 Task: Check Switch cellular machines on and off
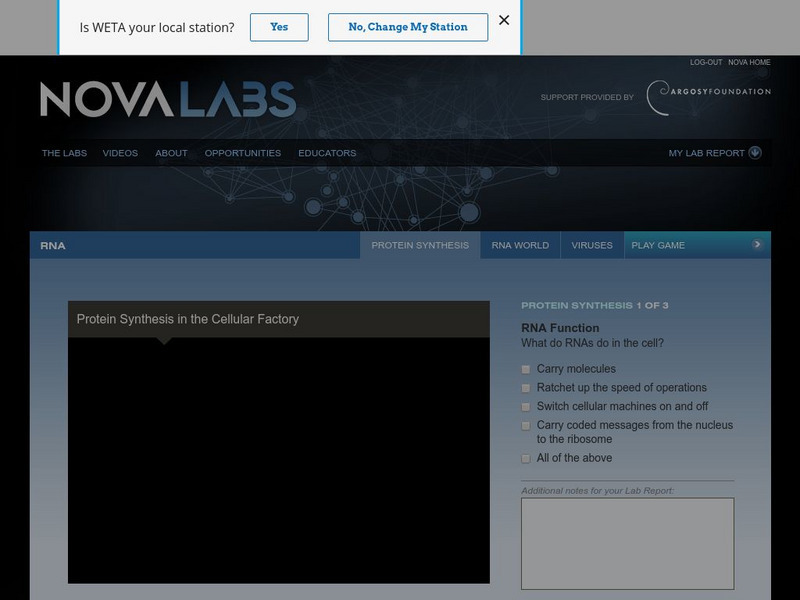(526, 407)
